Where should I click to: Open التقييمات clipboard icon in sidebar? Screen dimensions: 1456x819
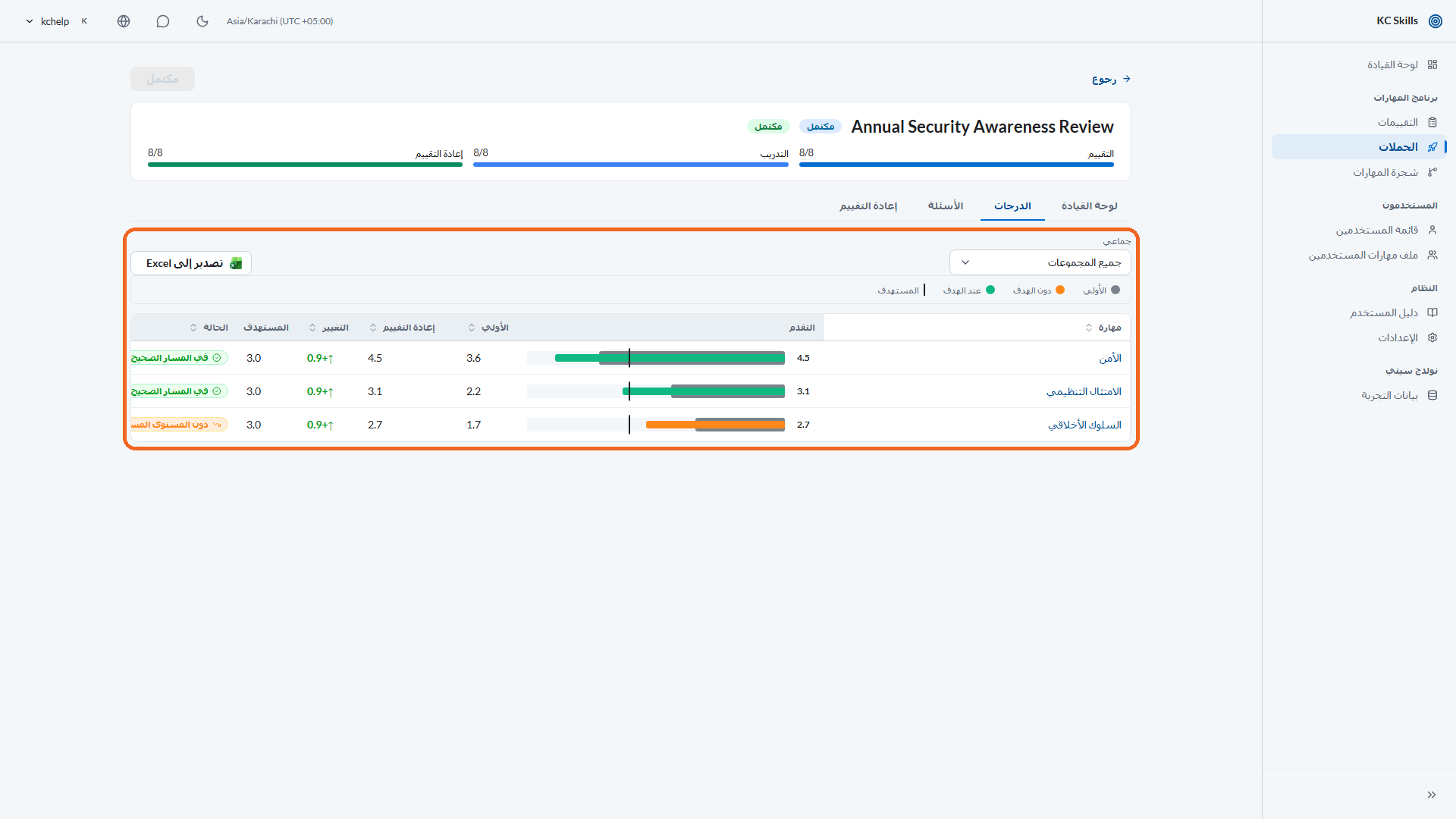click(1432, 122)
